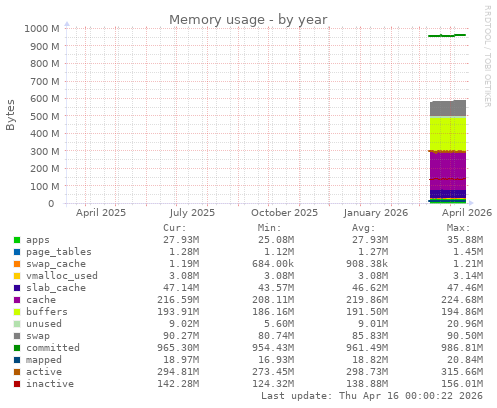Click the 'committed' legend label
The width and height of the screenshot is (497, 408).
(x=53, y=348)
